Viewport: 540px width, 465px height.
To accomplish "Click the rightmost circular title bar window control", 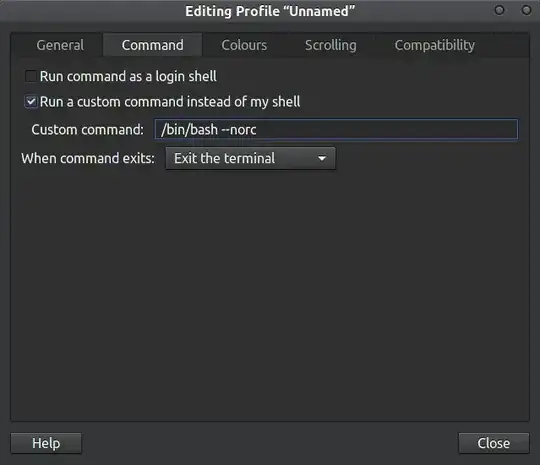I will coord(526,10).
